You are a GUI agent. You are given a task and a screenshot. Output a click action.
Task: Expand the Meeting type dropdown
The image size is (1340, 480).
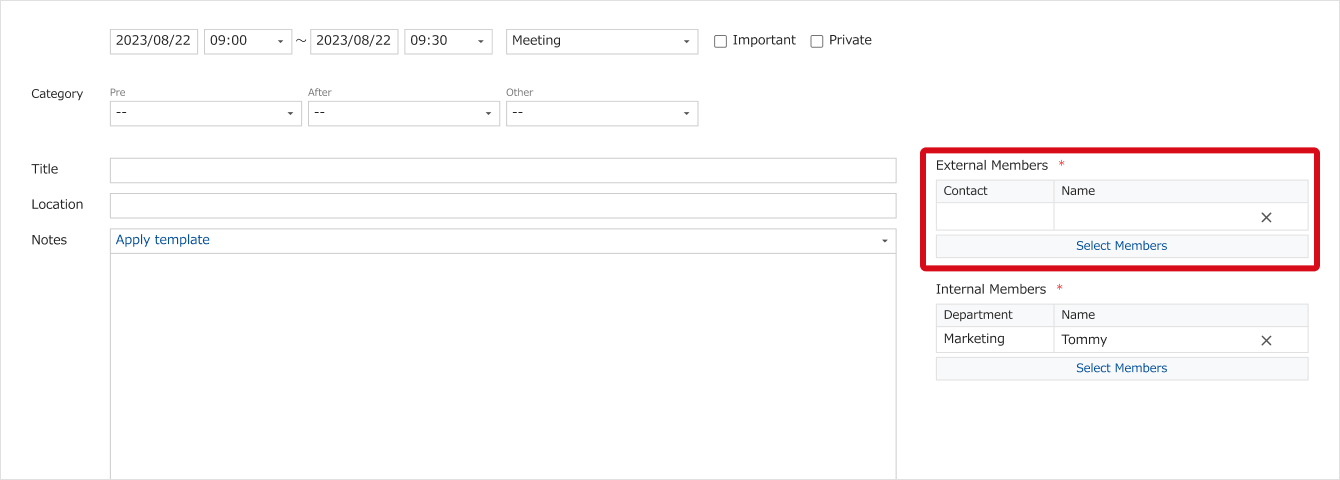click(602, 41)
